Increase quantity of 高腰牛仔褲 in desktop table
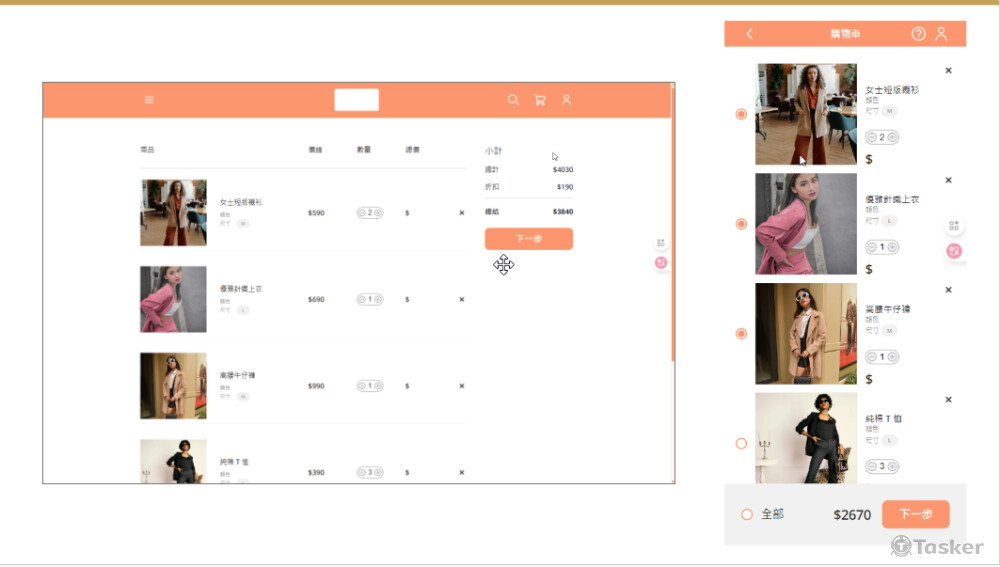Screen dimensions: 1000x567 pos(377,386)
